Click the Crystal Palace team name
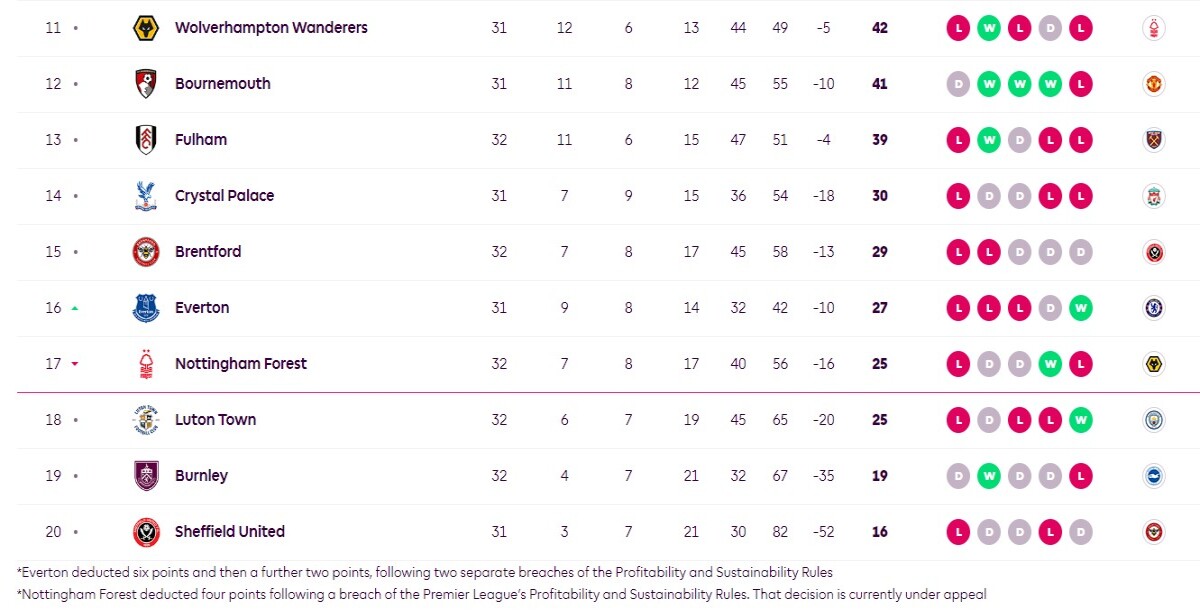The width and height of the screenshot is (1200, 613). [x=224, y=196]
